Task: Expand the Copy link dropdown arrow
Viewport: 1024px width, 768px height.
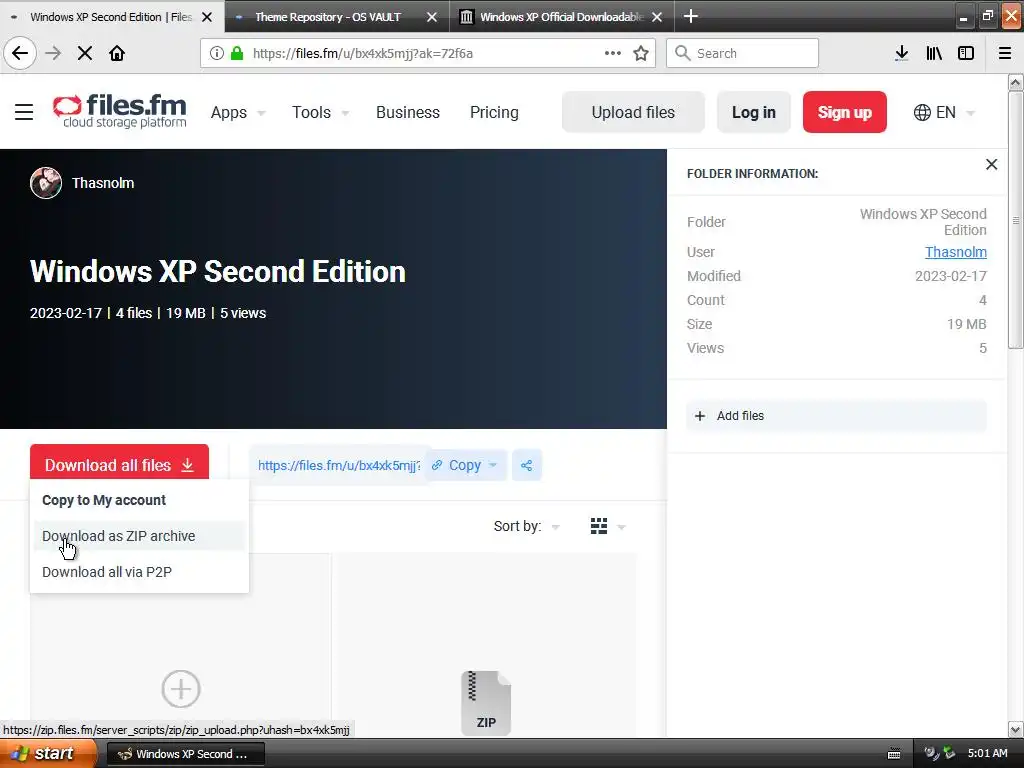Action: click(493, 465)
